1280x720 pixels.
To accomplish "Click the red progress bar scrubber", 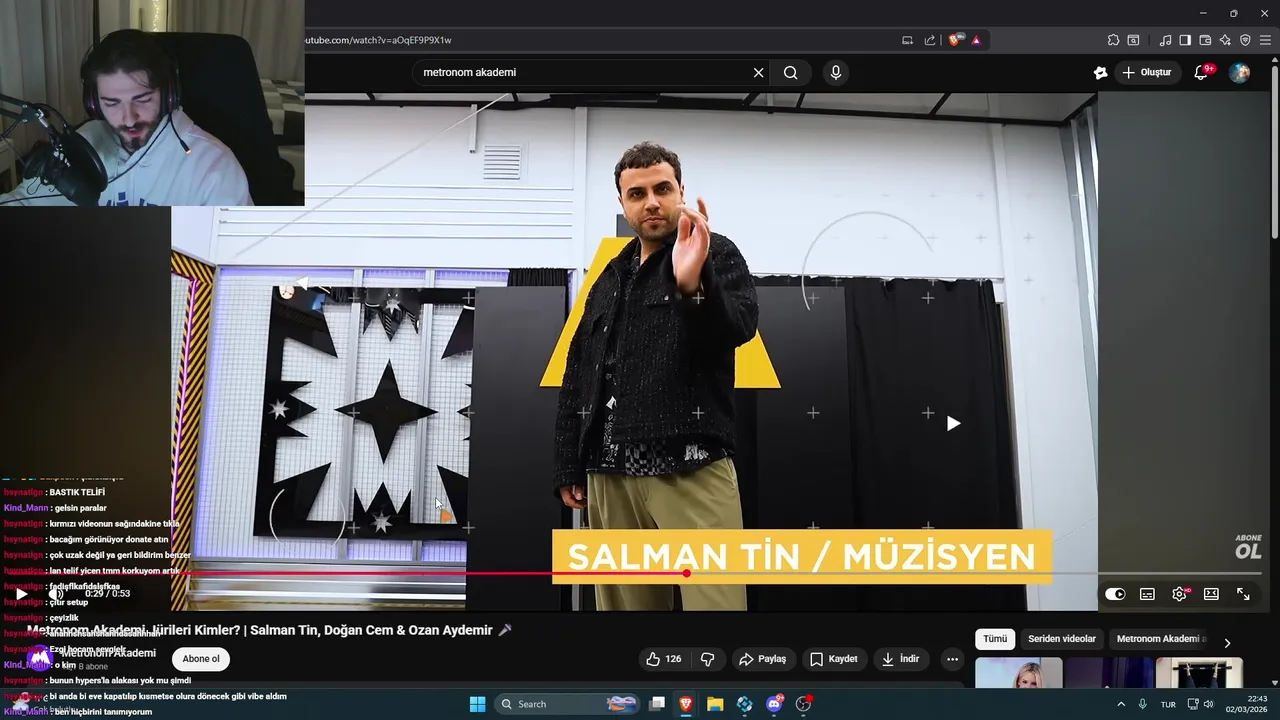I will click(686, 573).
